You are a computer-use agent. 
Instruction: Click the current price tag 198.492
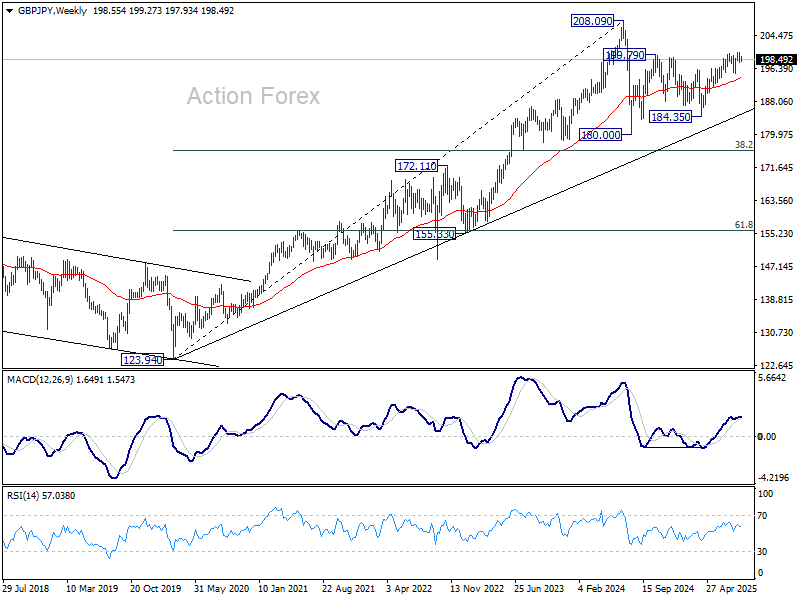coord(776,60)
